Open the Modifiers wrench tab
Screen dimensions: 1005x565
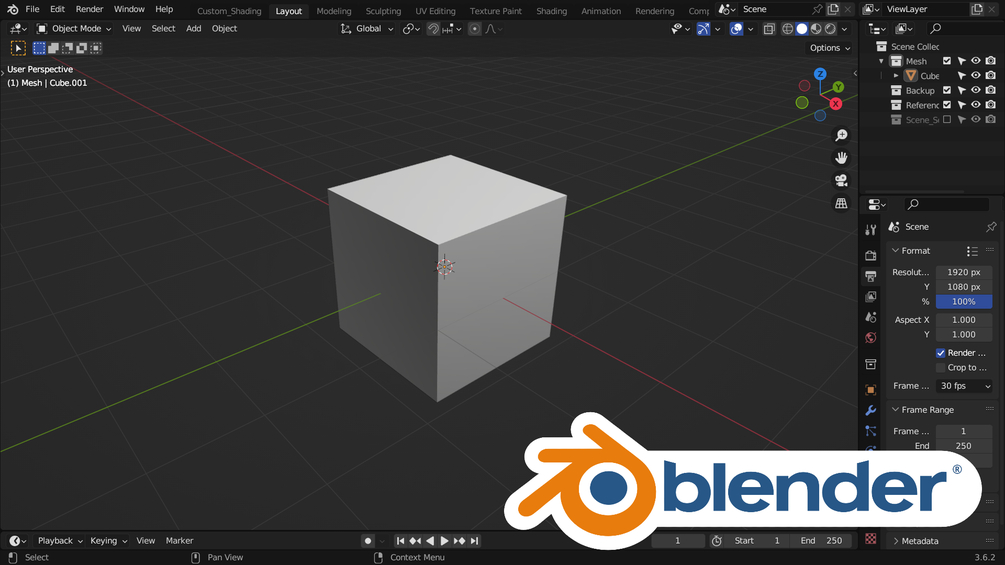click(870, 411)
